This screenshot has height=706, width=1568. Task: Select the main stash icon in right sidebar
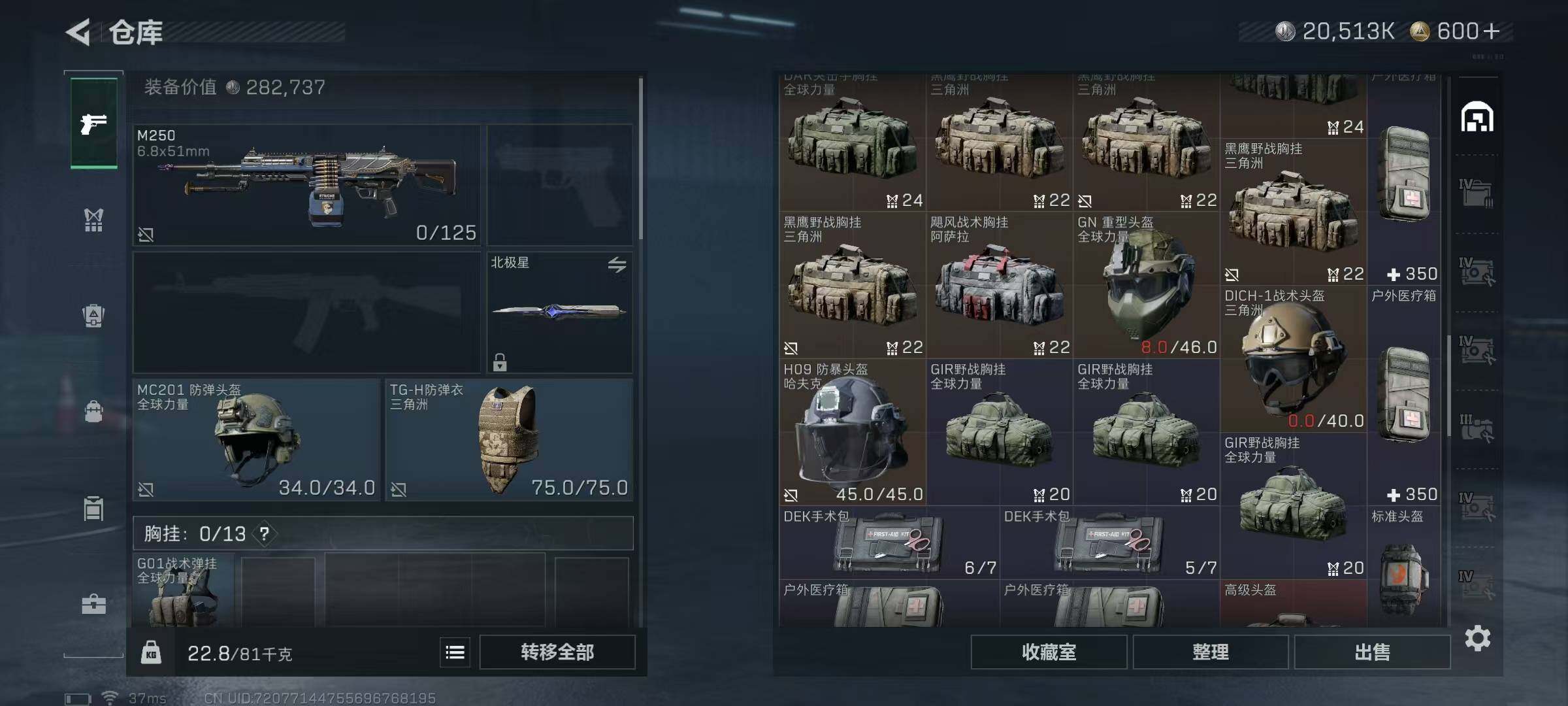tap(1477, 117)
